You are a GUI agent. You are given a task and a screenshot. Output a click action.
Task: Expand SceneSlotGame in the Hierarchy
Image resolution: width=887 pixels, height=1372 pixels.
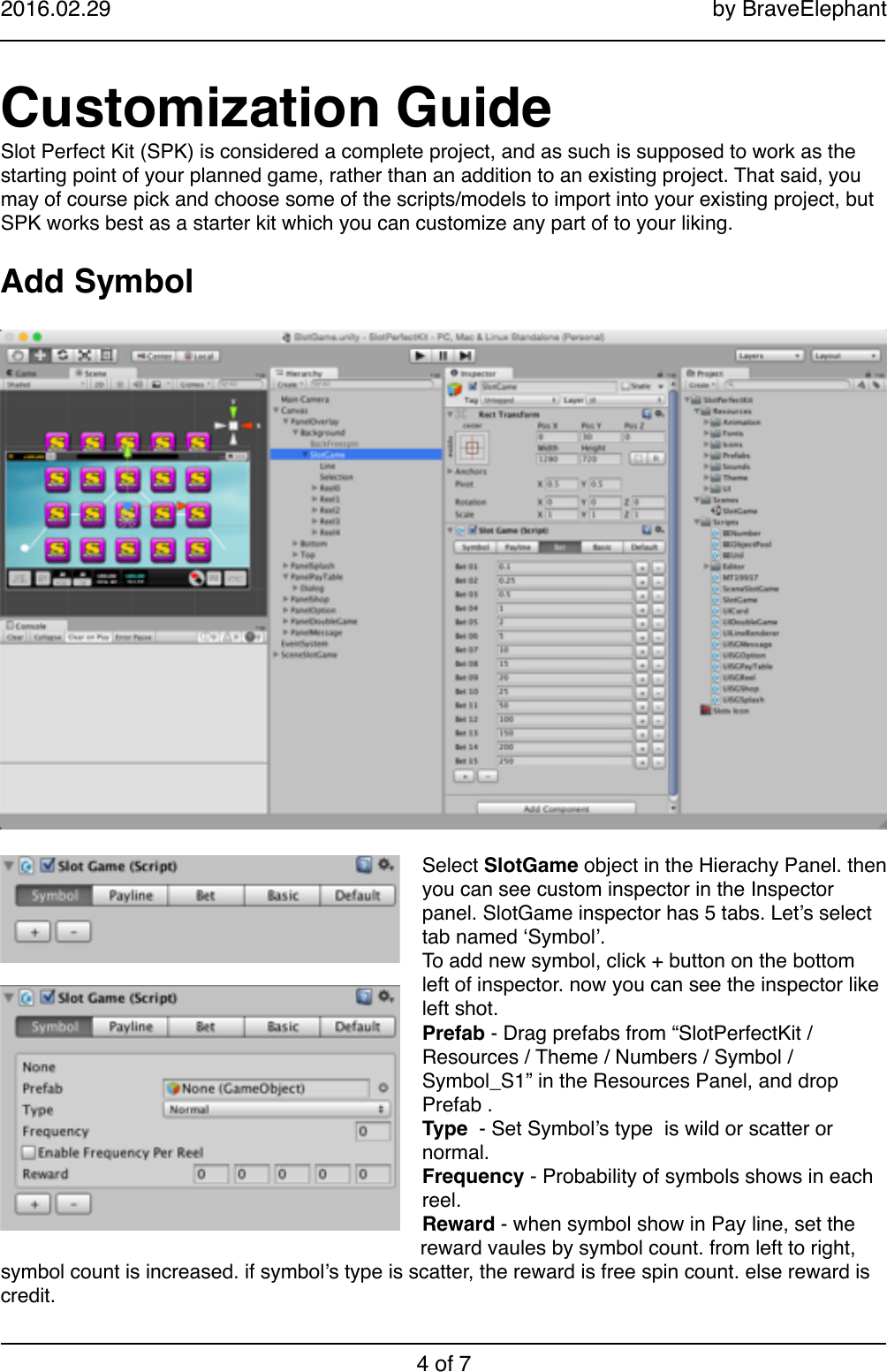tap(277, 655)
